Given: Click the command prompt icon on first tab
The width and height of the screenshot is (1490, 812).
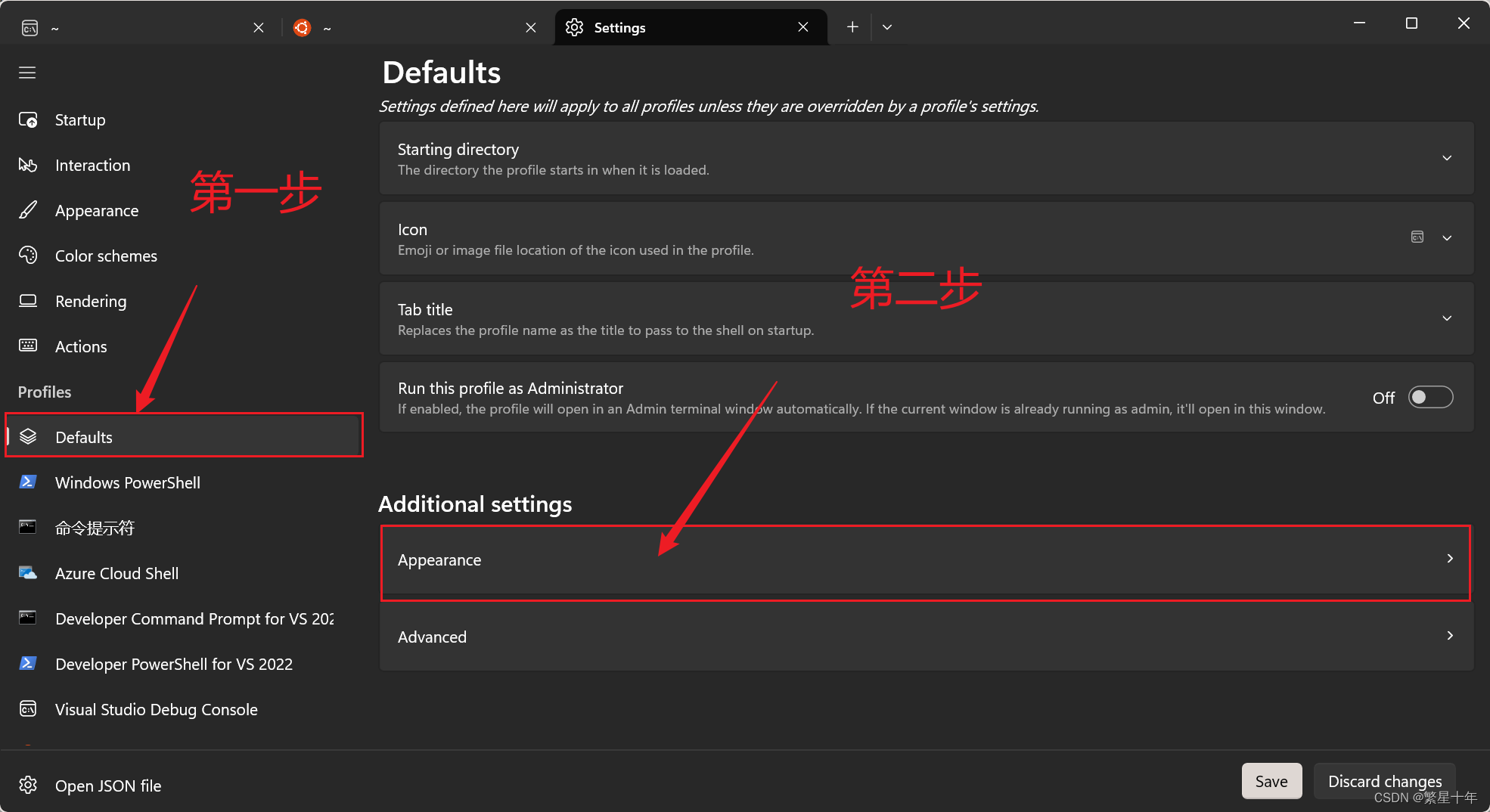Looking at the screenshot, I should point(29,28).
